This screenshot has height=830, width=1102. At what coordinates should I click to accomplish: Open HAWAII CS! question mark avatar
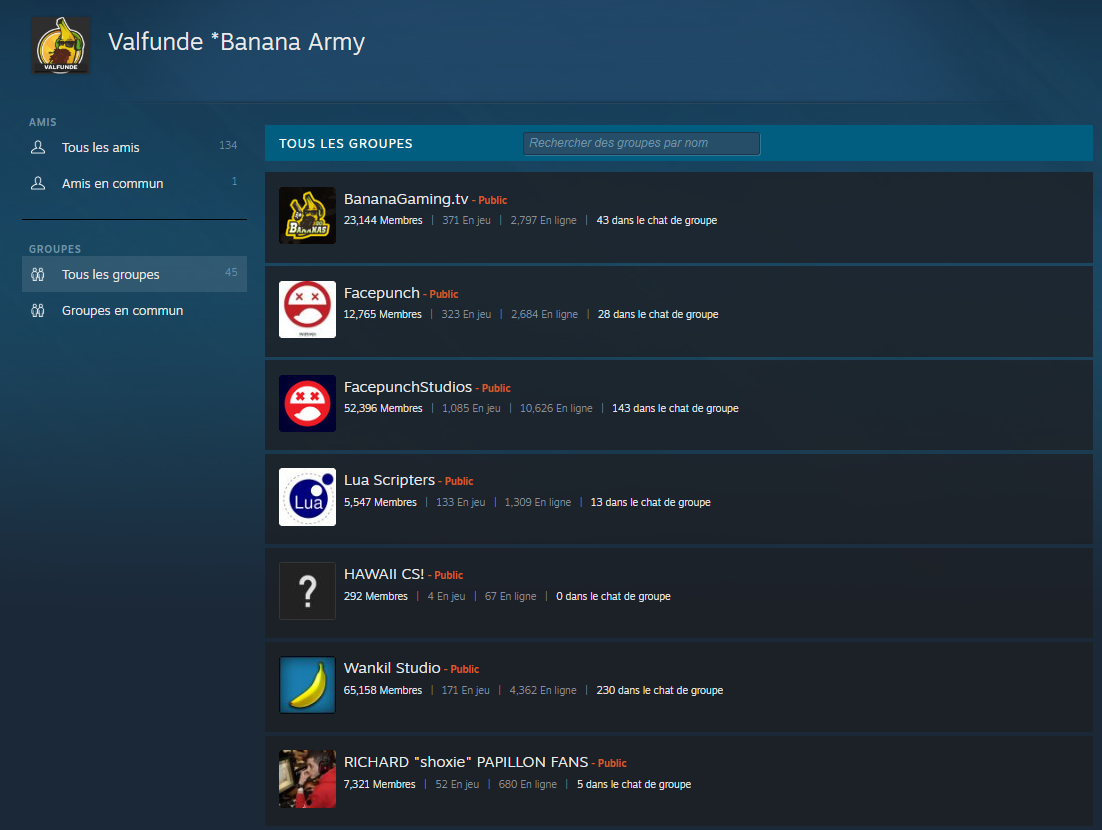pyautogui.click(x=307, y=591)
